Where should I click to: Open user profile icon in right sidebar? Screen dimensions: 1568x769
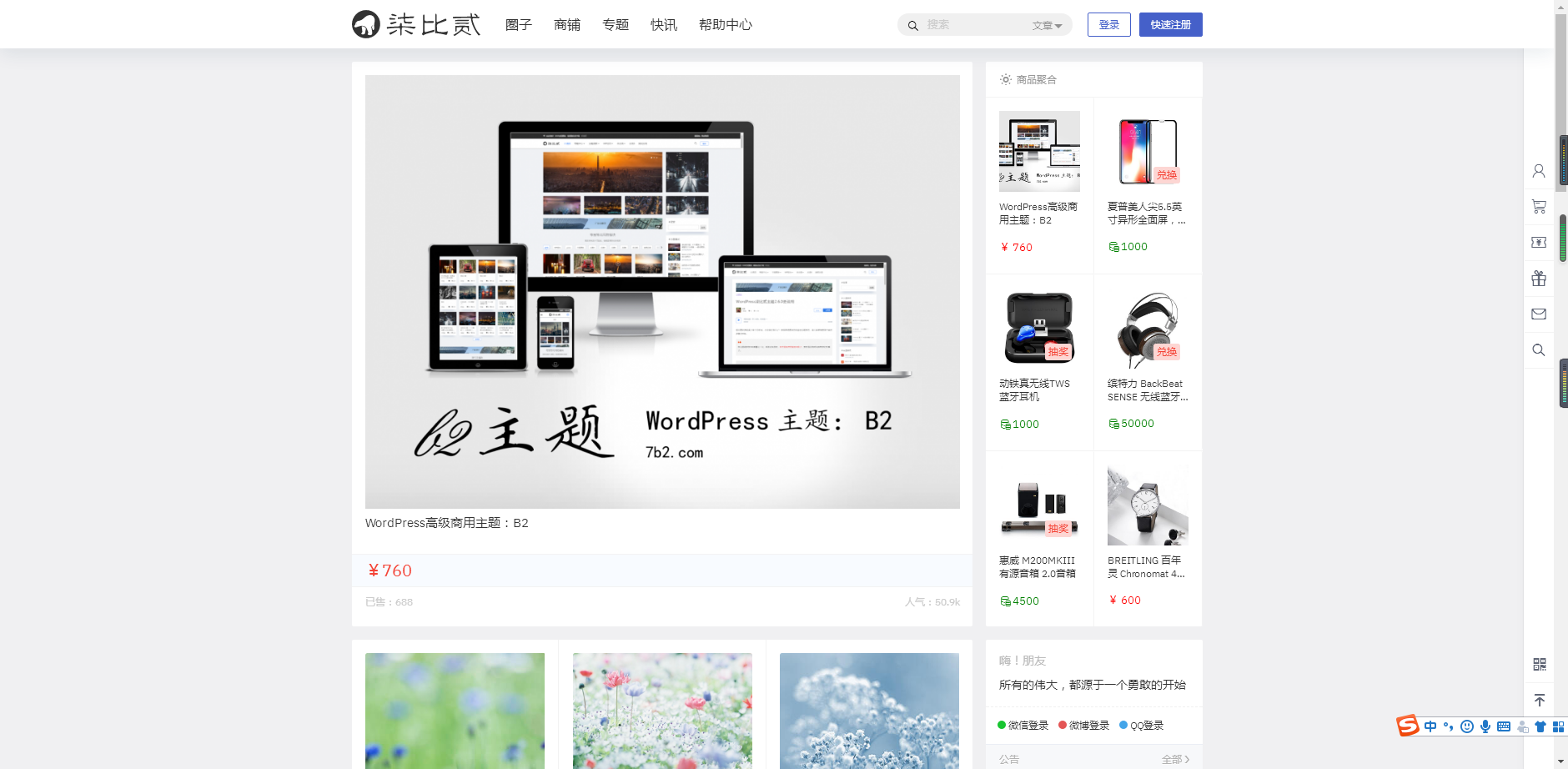[1539, 171]
